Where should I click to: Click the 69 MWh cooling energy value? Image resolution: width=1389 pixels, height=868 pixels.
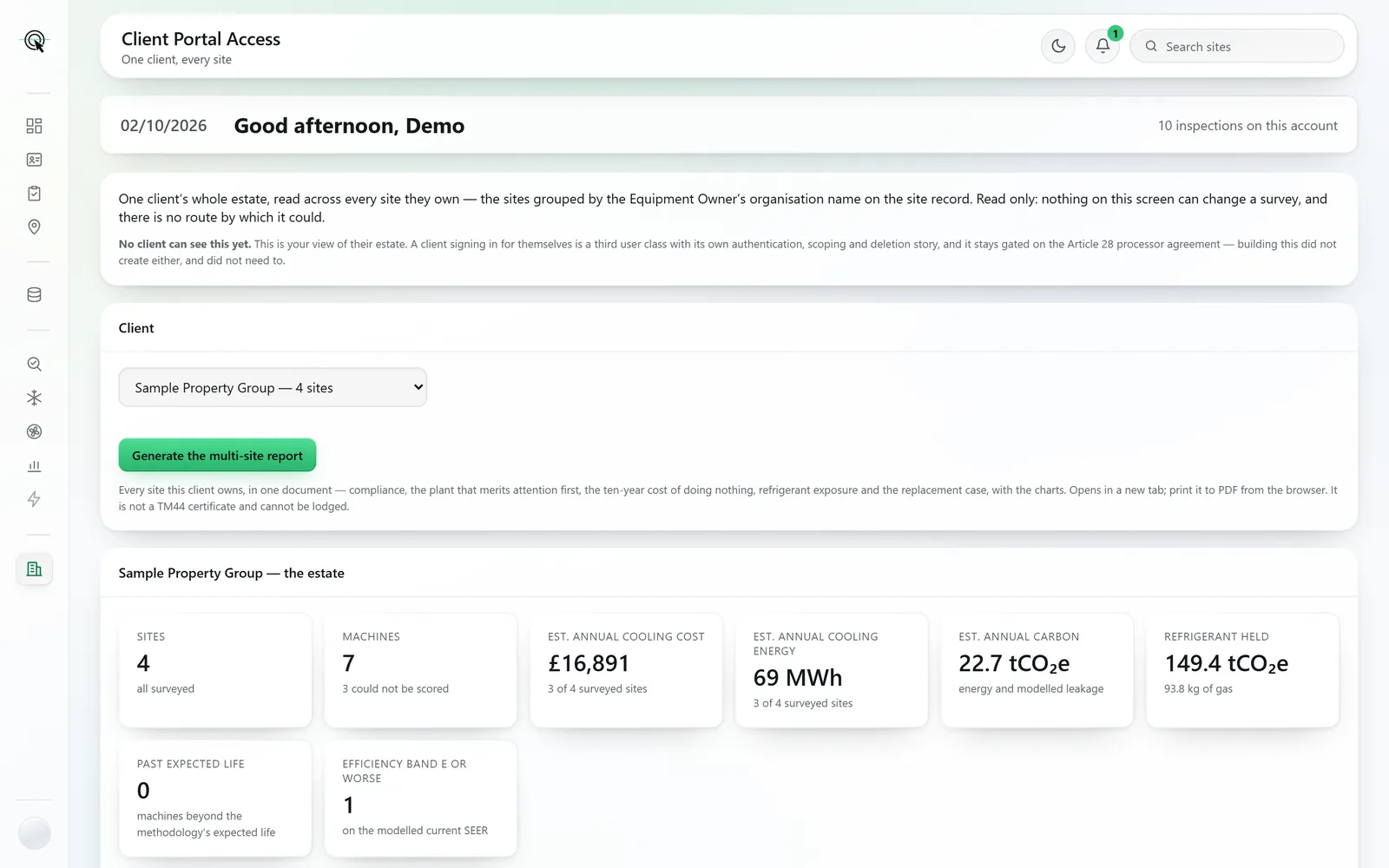[797, 677]
